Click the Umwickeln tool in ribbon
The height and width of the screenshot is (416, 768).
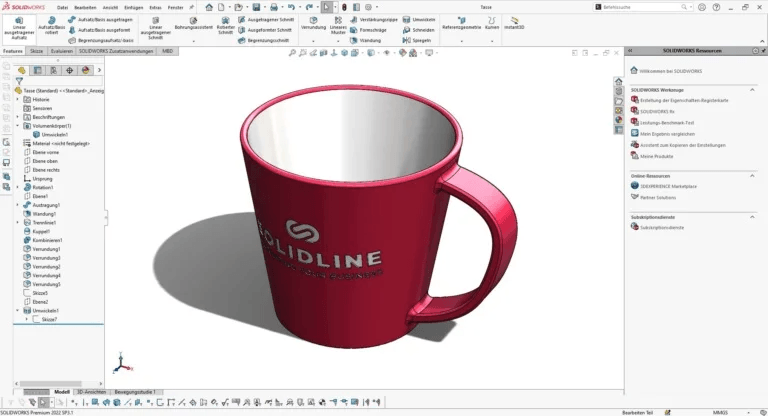tap(422, 19)
